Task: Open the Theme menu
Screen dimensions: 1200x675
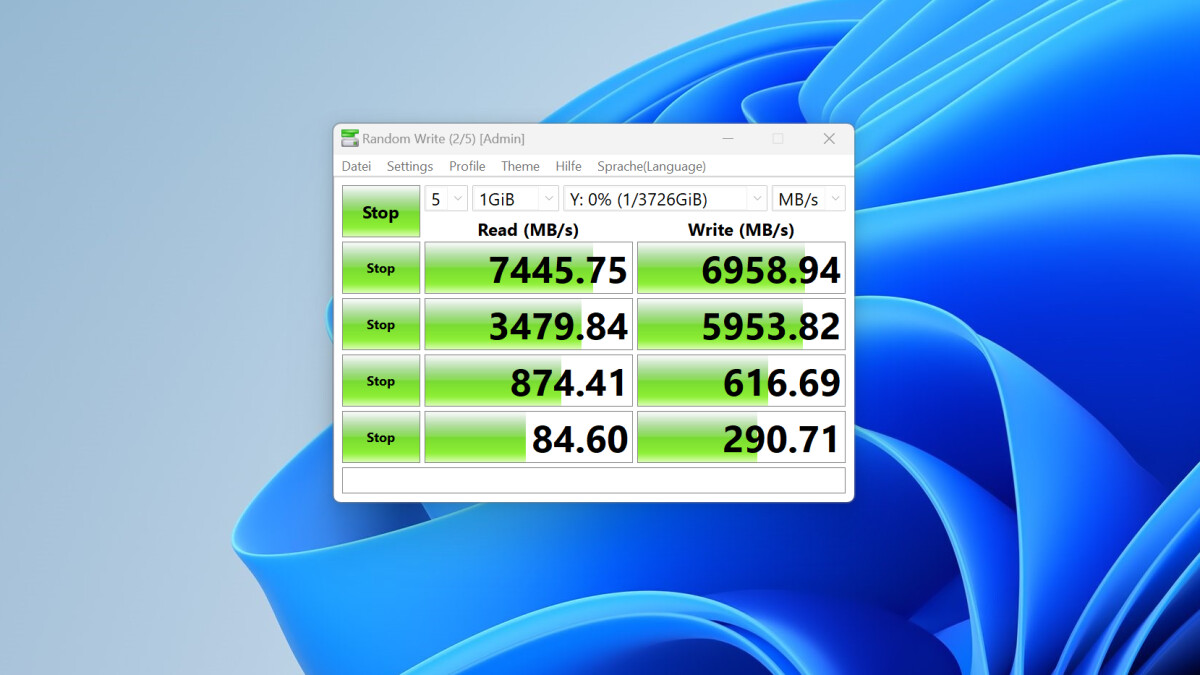Action: tap(520, 166)
